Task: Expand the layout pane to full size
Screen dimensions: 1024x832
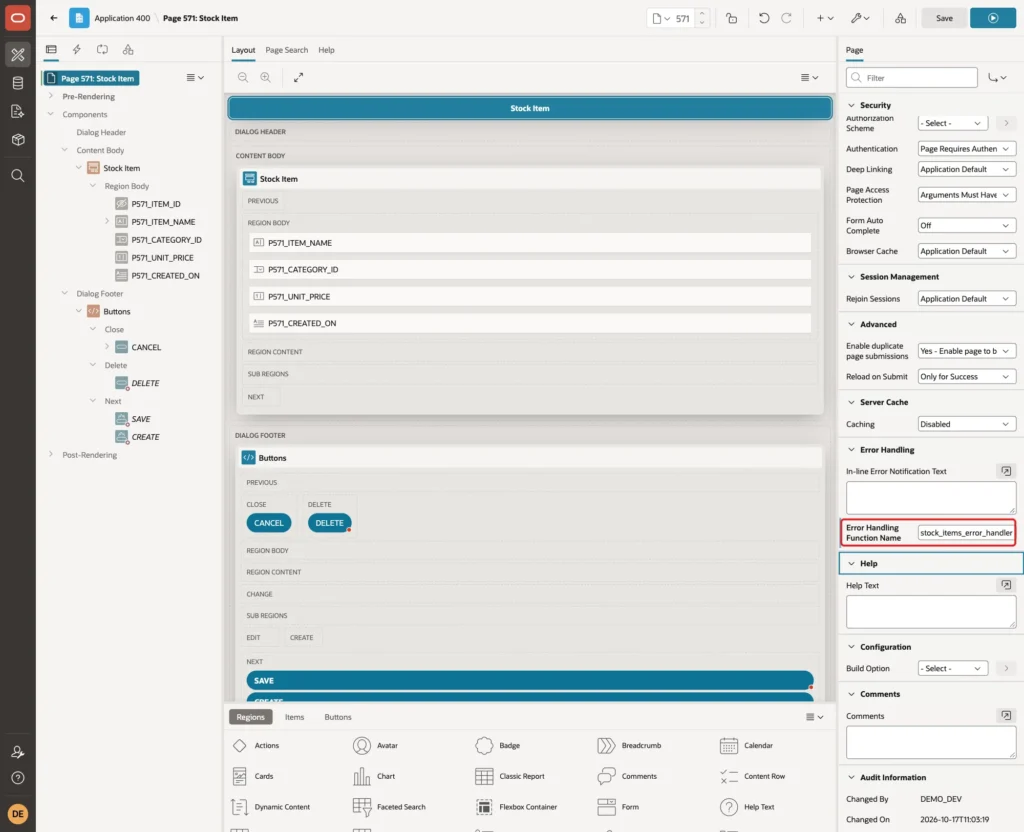Action: [298, 77]
